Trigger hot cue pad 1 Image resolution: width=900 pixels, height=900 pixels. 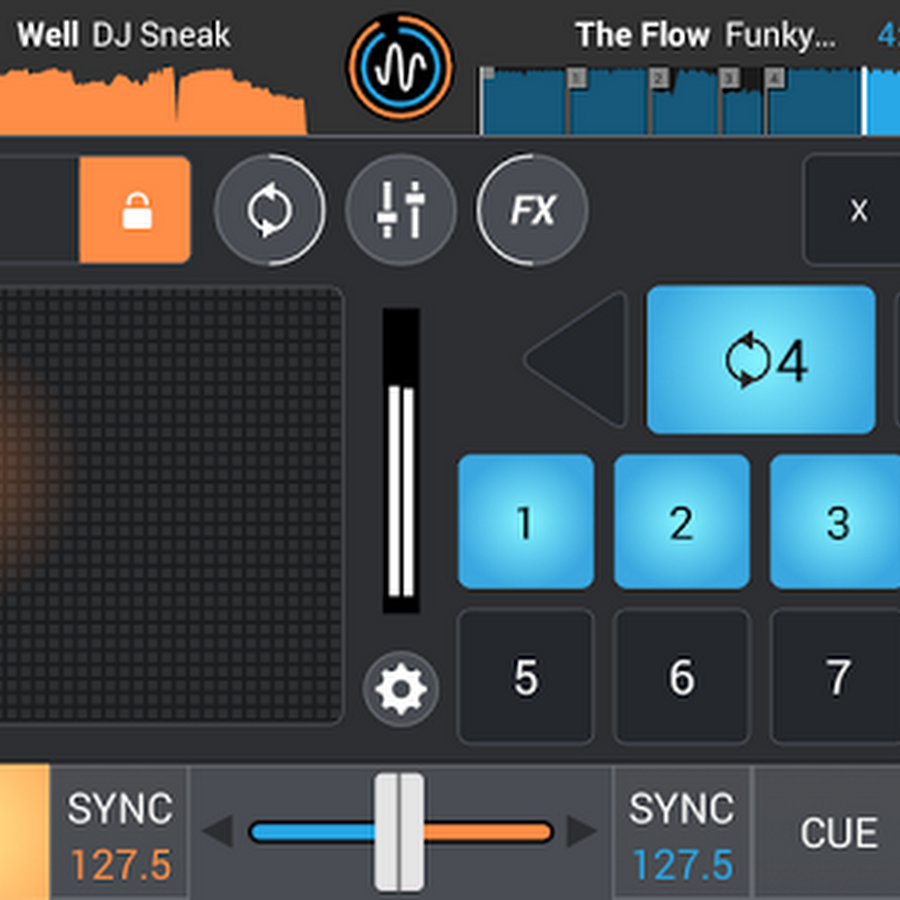pyautogui.click(x=526, y=522)
